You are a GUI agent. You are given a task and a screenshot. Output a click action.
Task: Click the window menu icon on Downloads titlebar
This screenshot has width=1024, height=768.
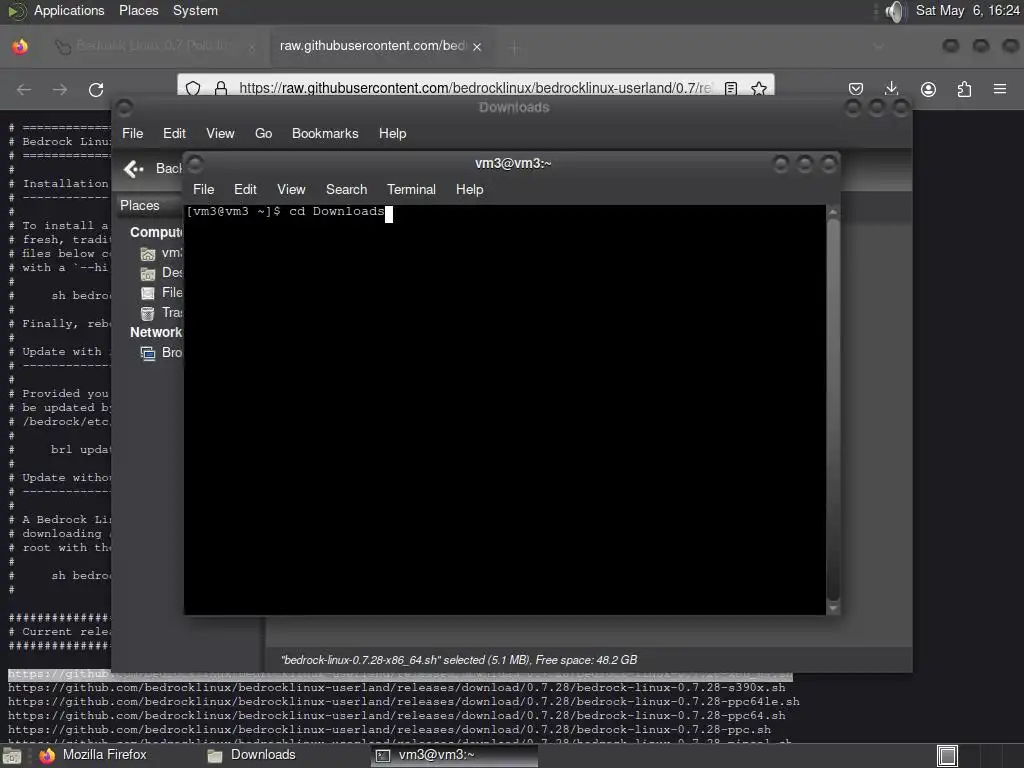[x=125, y=108]
